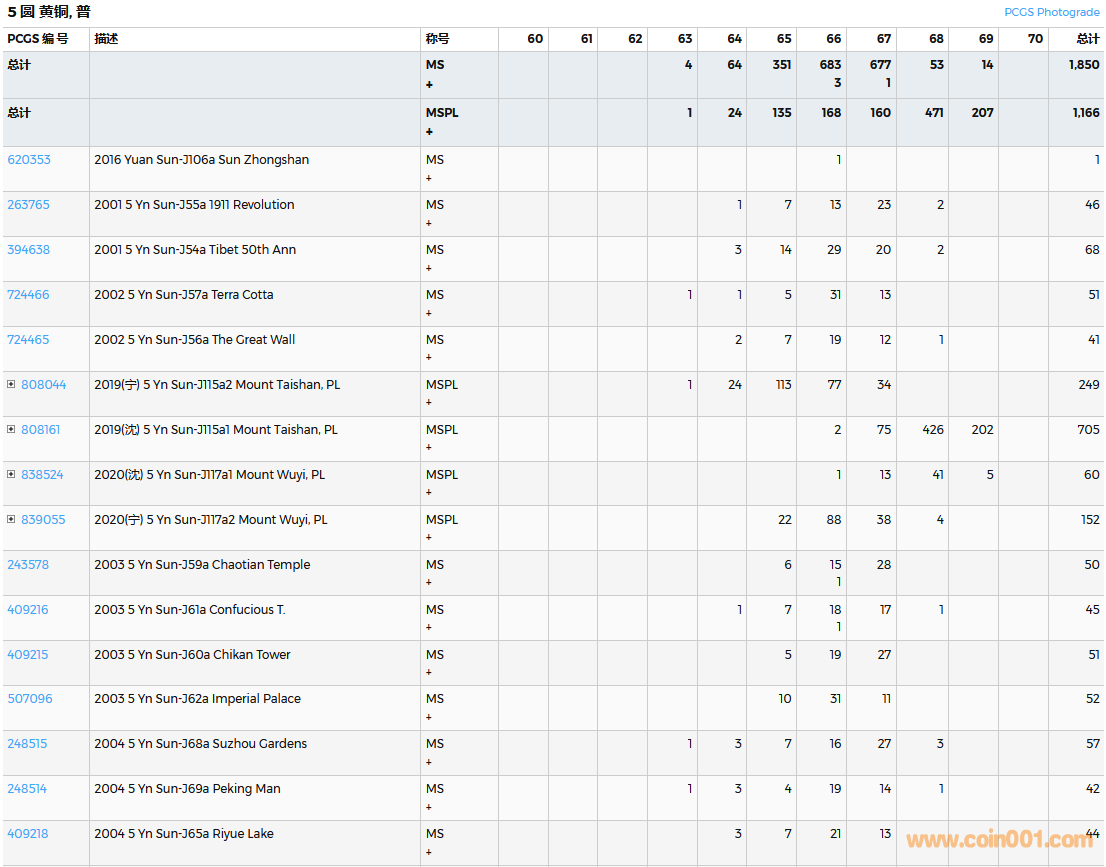Expand the 839055 Mount Wuyi row

pos(11,520)
